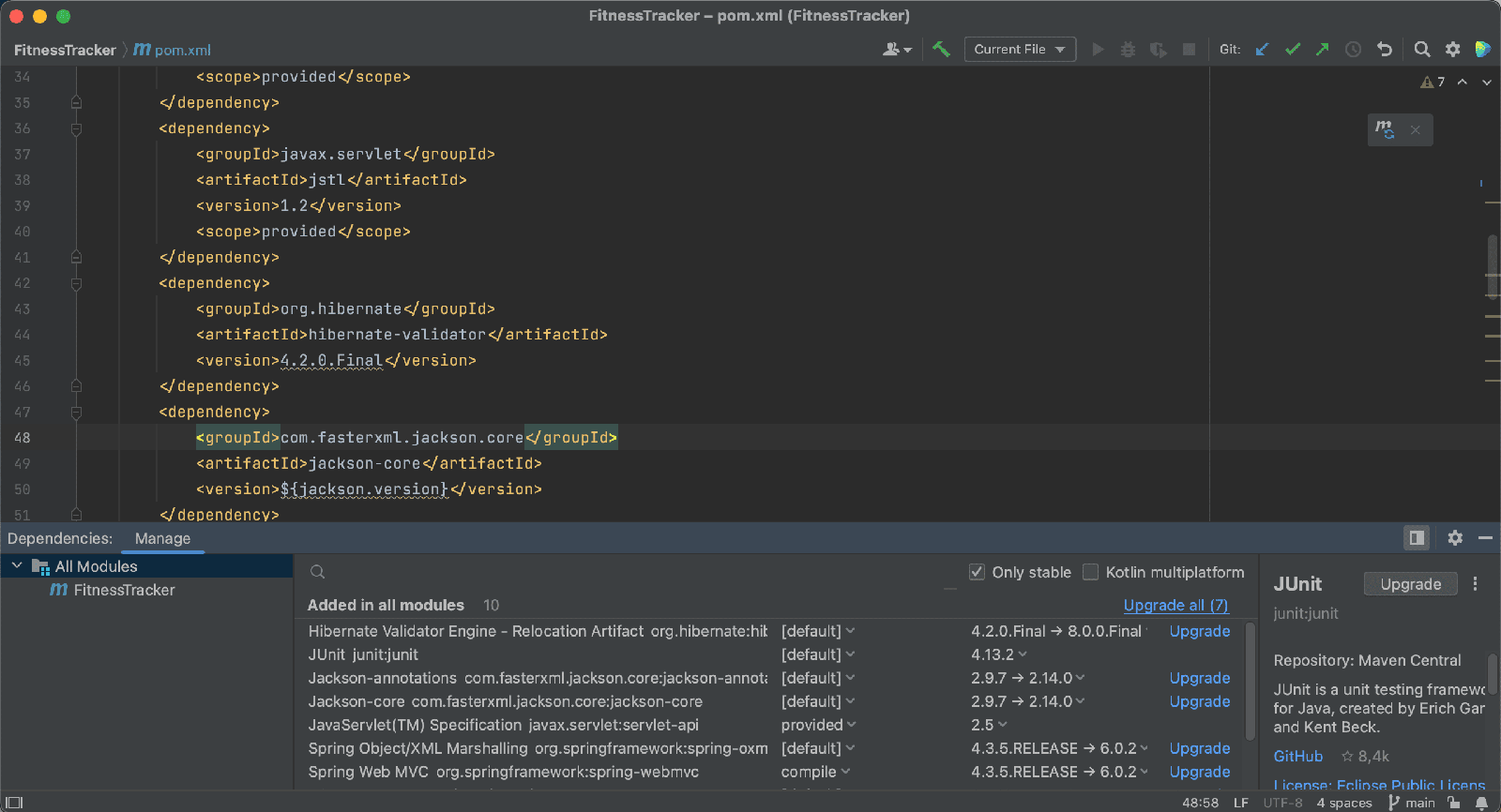1501x812 pixels.
Task: Collapse the dependency fold at line 42
Action: (76, 283)
